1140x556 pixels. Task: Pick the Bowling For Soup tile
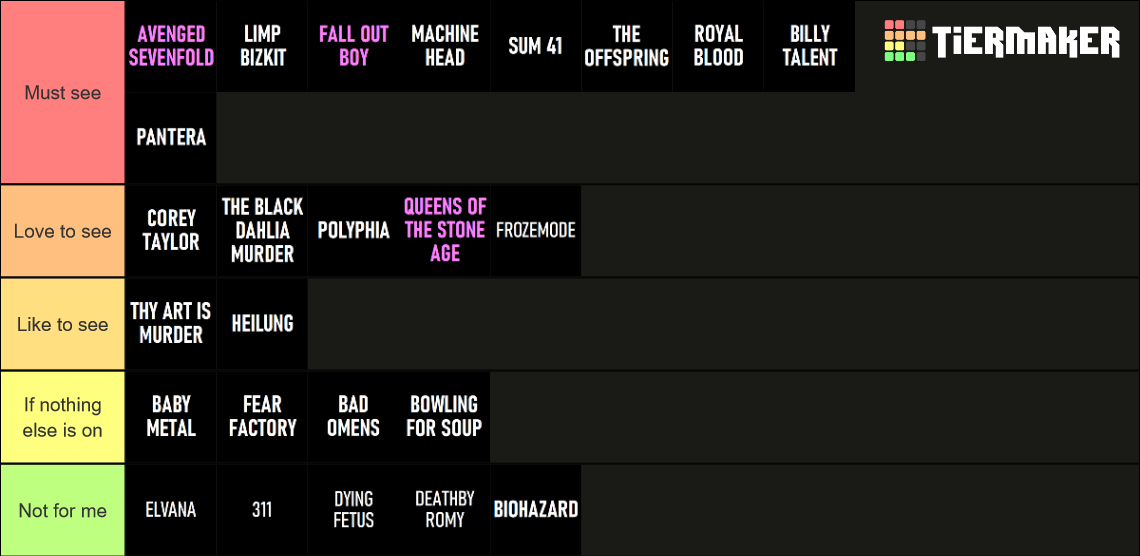tap(445, 416)
